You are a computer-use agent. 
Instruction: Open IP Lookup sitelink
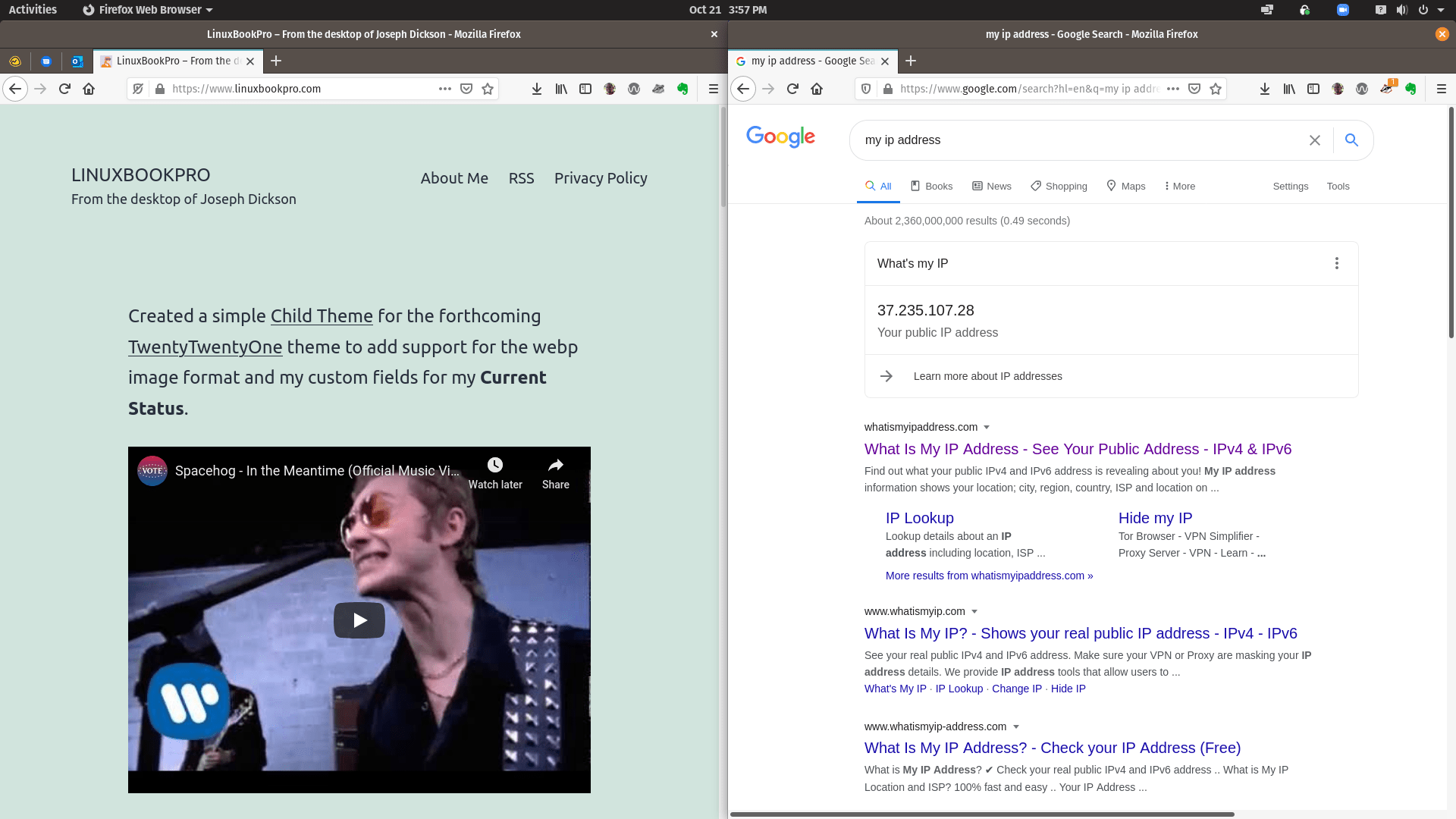pyautogui.click(x=919, y=518)
